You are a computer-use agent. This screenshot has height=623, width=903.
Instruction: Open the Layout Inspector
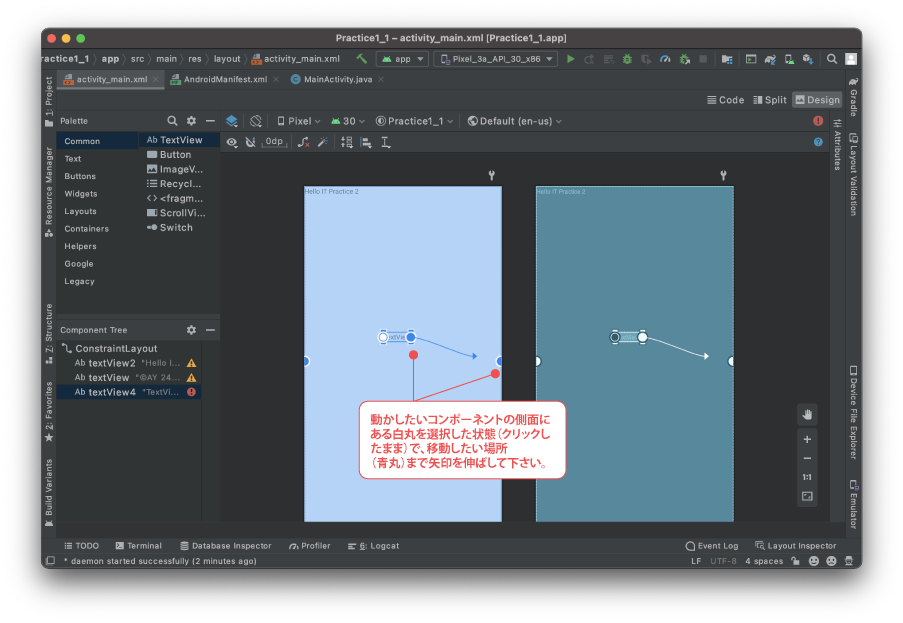pyautogui.click(x=795, y=546)
